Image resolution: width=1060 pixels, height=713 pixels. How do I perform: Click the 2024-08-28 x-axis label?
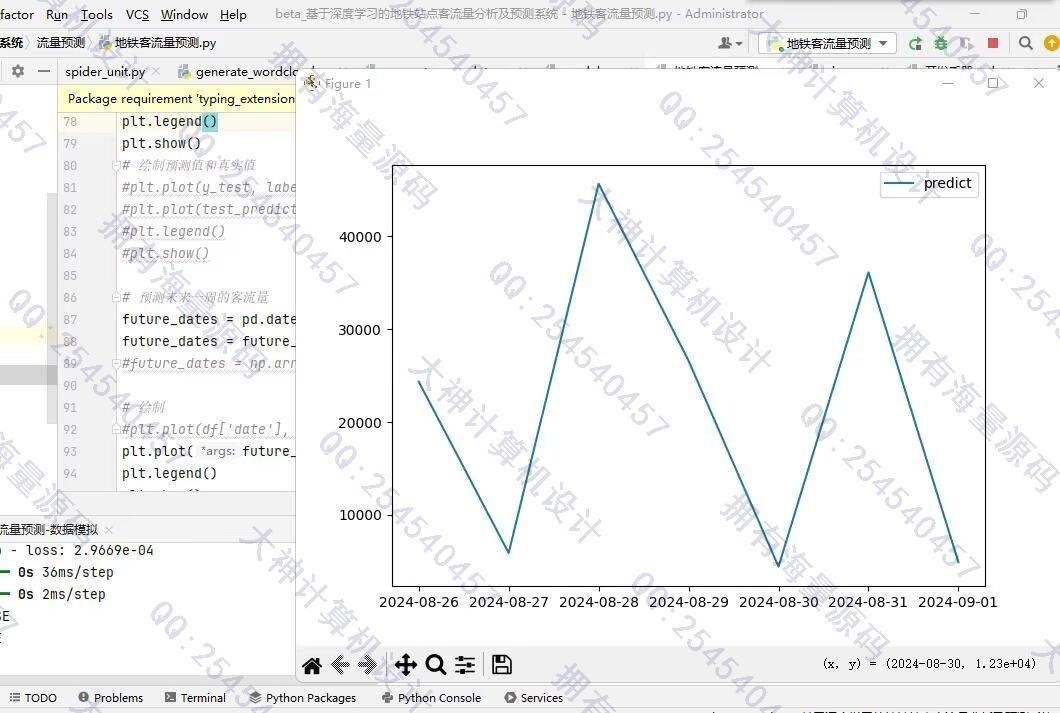pos(598,602)
